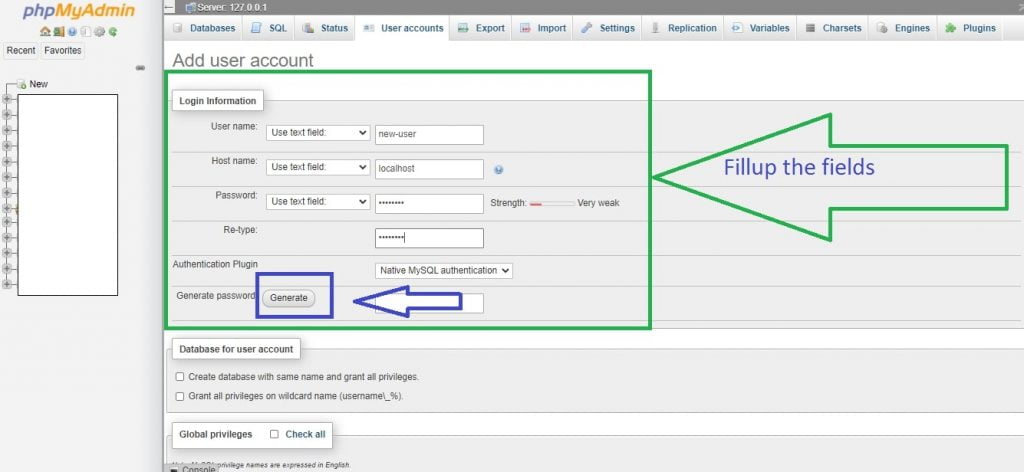Tick the Global privileges 'Check all' box
The width and height of the screenshot is (1024, 472).
pyautogui.click(x=274, y=434)
